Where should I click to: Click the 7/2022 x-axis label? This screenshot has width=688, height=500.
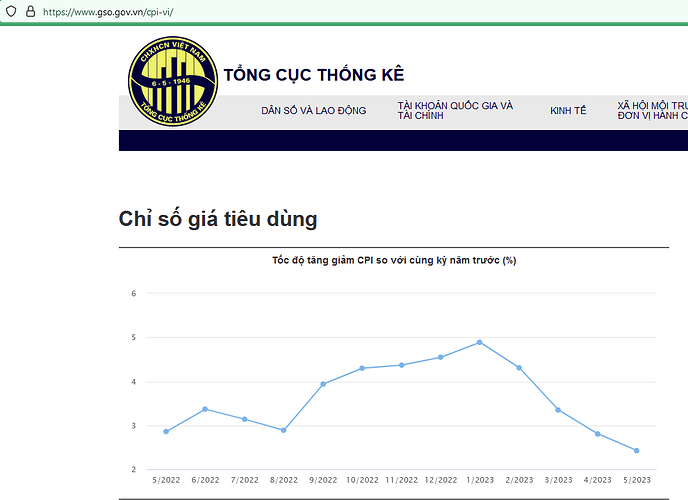[245, 480]
